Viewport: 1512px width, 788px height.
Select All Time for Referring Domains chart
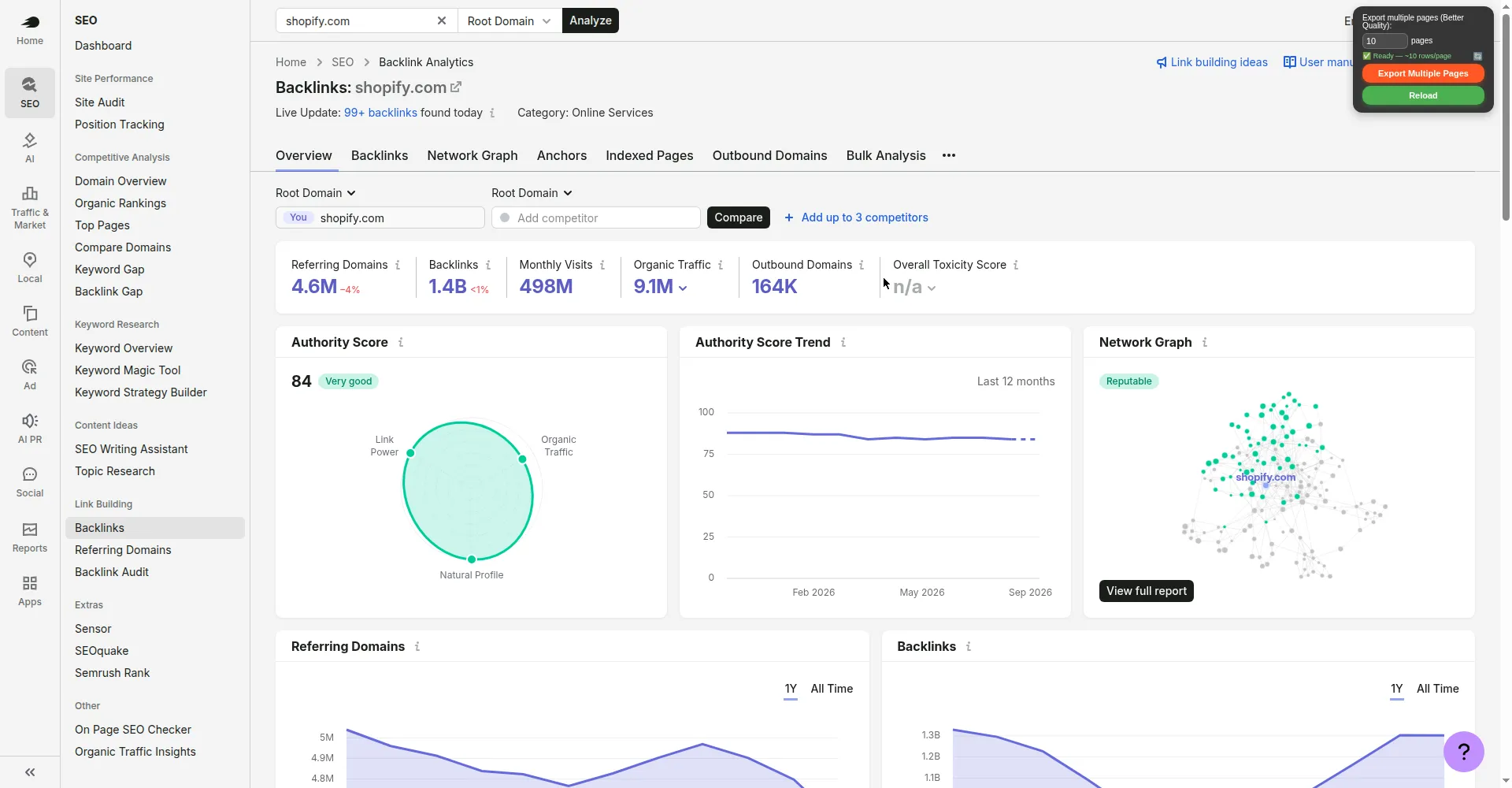coord(832,689)
